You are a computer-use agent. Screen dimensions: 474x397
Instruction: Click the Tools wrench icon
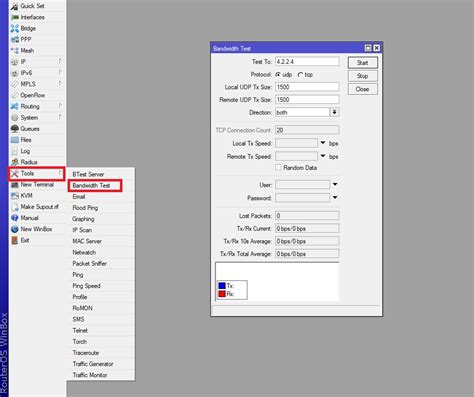(x=15, y=173)
